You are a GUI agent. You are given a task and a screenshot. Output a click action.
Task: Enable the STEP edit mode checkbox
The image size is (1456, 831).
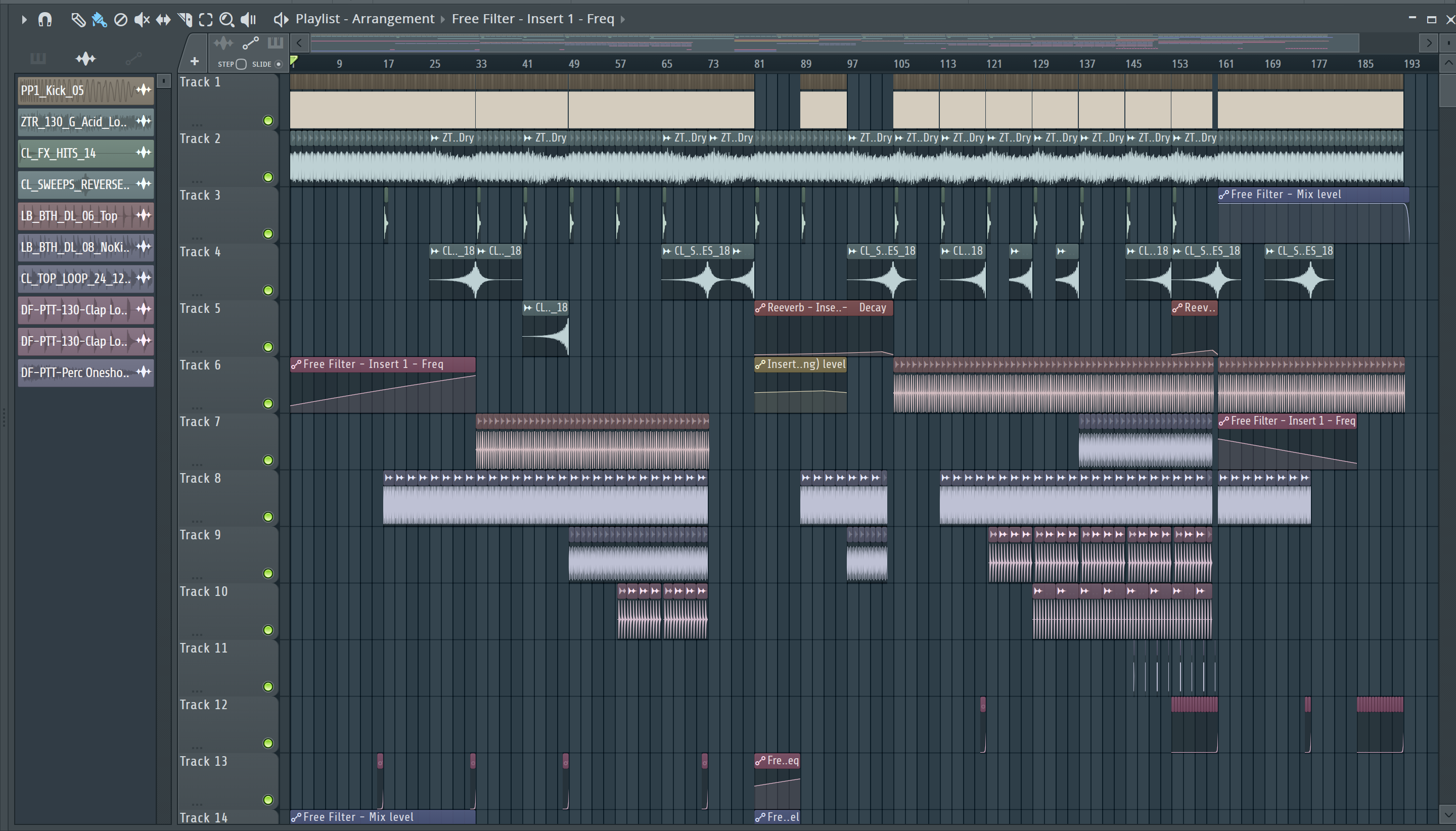(241, 64)
